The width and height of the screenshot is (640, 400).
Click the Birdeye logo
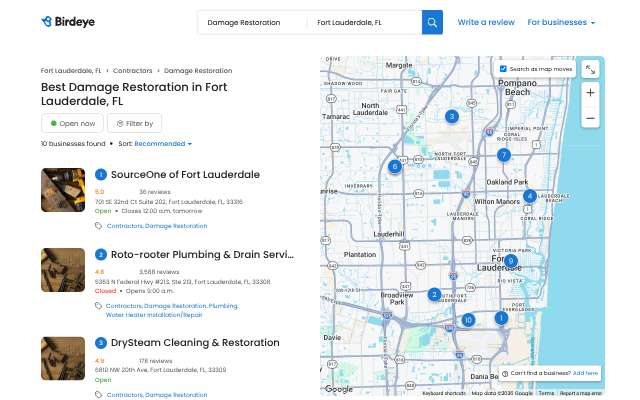(x=68, y=22)
